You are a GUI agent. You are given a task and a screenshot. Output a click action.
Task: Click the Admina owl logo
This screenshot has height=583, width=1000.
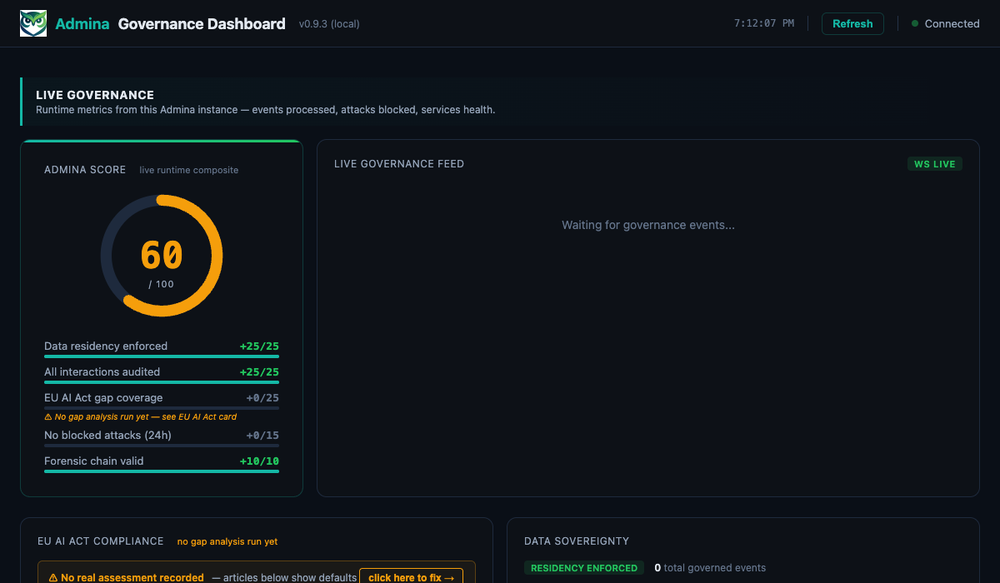click(x=33, y=24)
